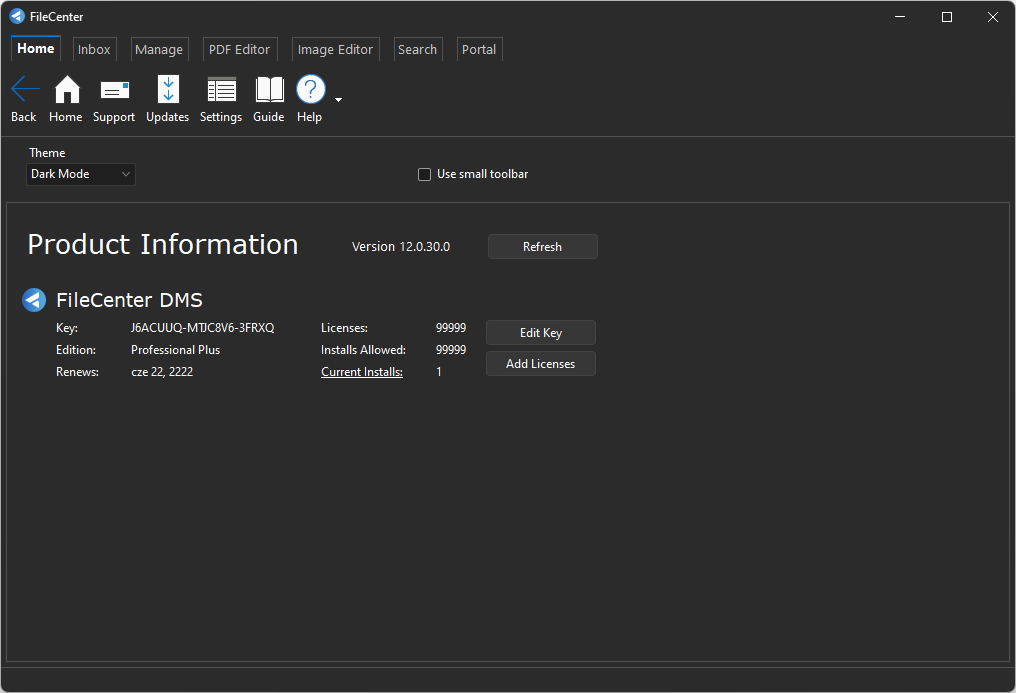The width and height of the screenshot is (1016, 693).
Task: Close the FileCenter window
Action: 993,17
